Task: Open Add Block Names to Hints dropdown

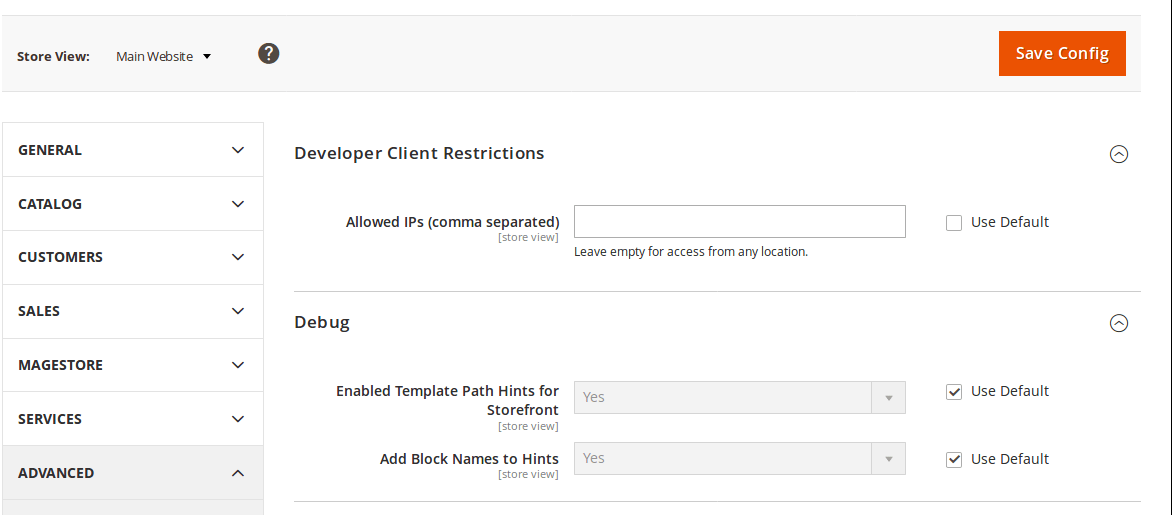Action: pos(739,458)
